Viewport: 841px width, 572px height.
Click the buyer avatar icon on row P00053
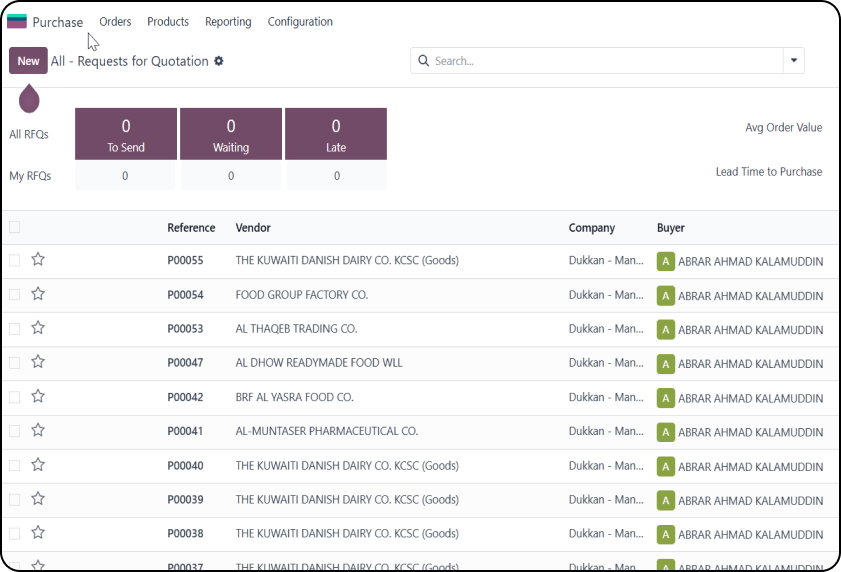pyautogui.click(x=666, y=329)
